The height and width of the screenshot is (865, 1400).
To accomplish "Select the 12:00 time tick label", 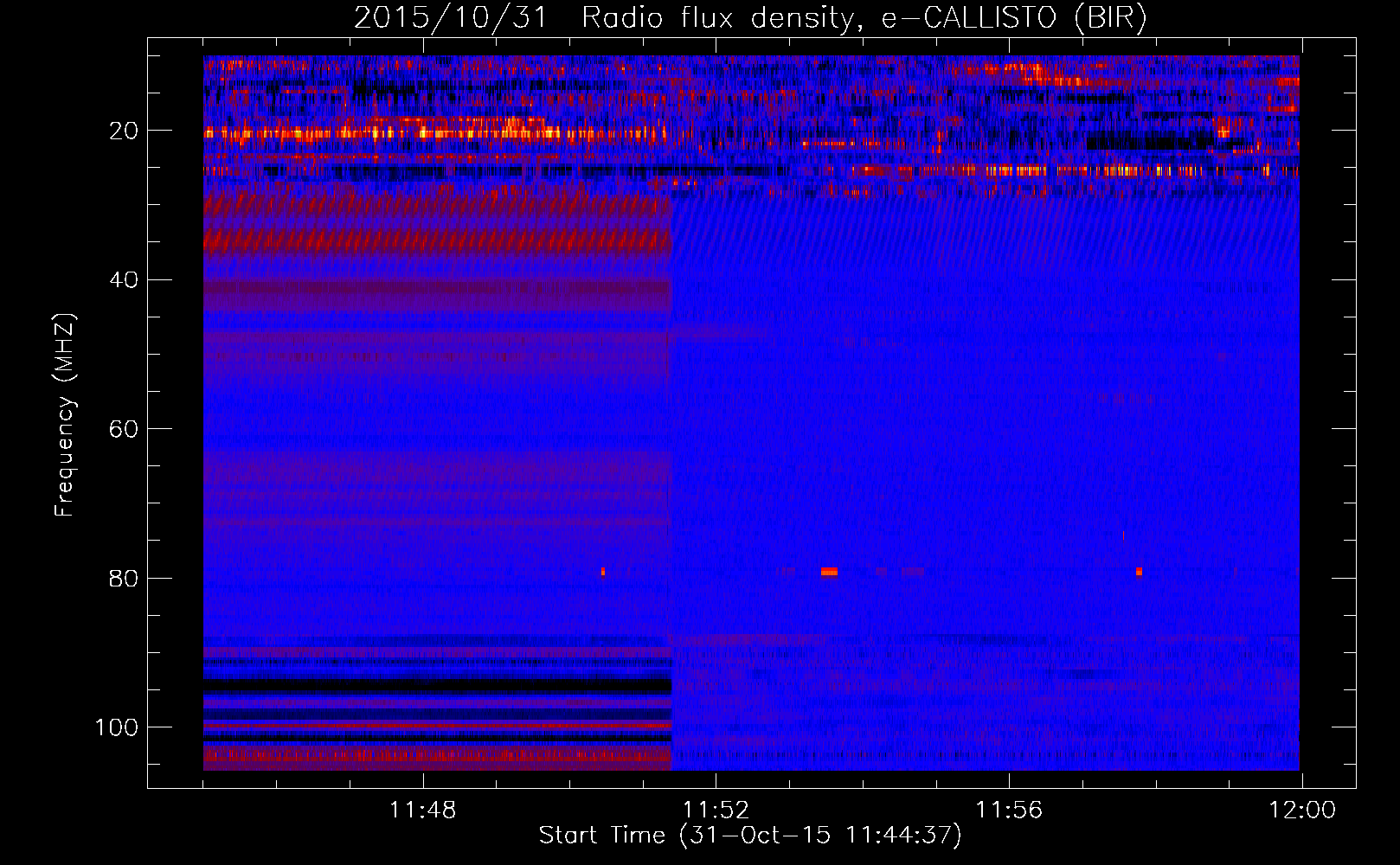I will tap(1302, 811).
